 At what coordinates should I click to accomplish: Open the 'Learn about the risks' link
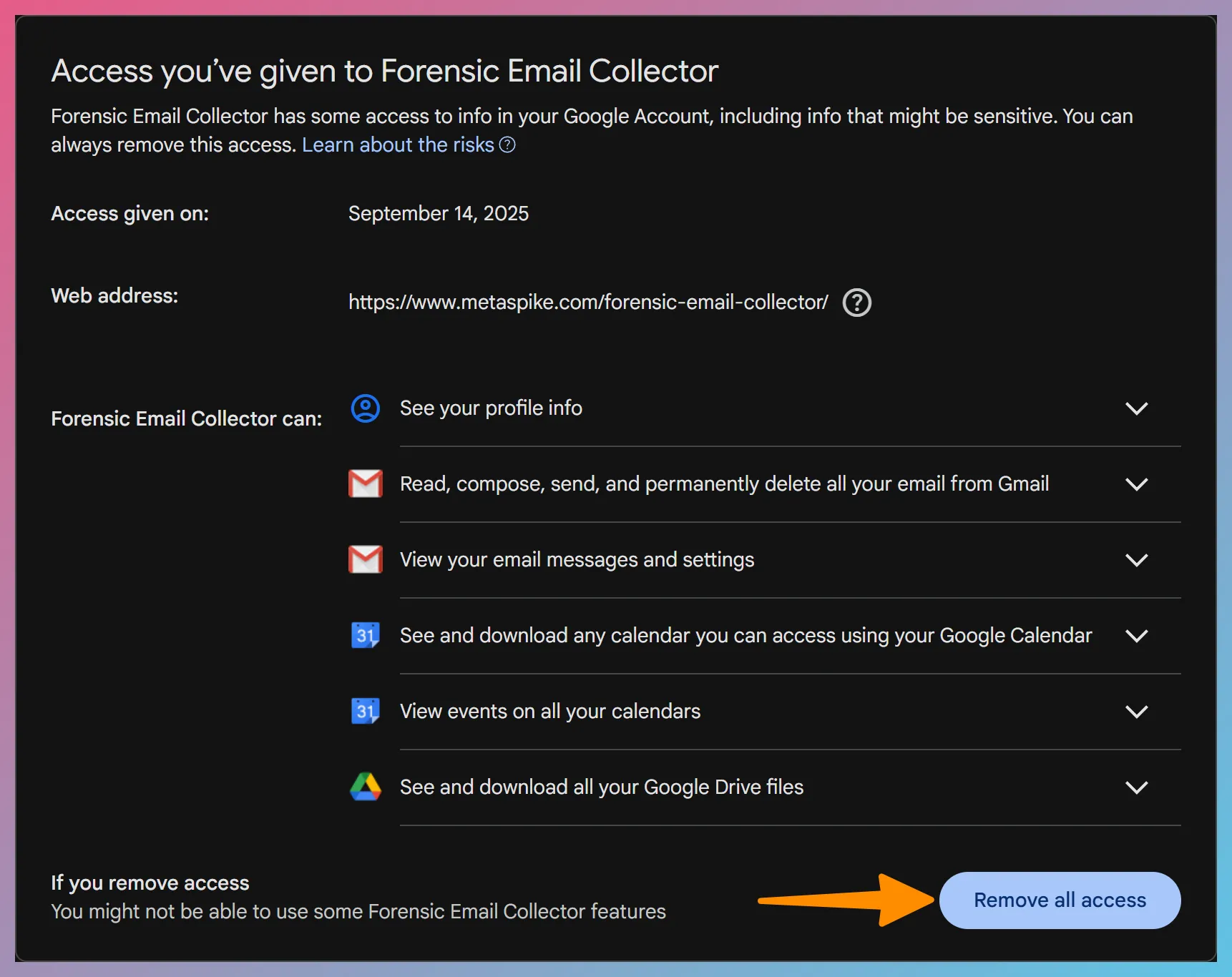(398, 145)
